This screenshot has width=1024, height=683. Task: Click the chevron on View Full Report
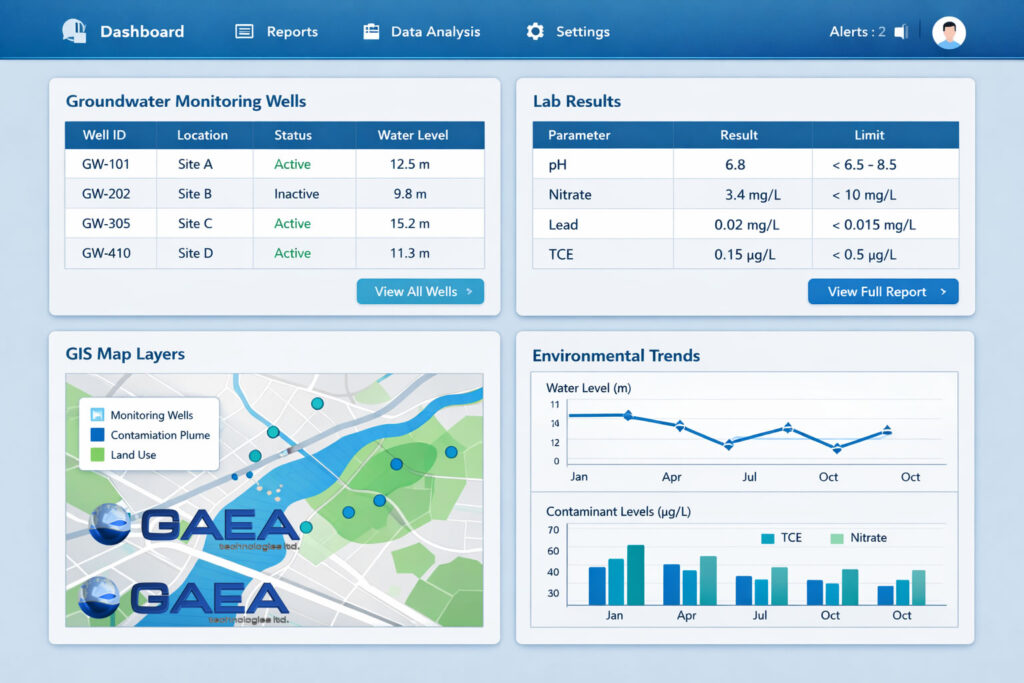tap(943, 291)
